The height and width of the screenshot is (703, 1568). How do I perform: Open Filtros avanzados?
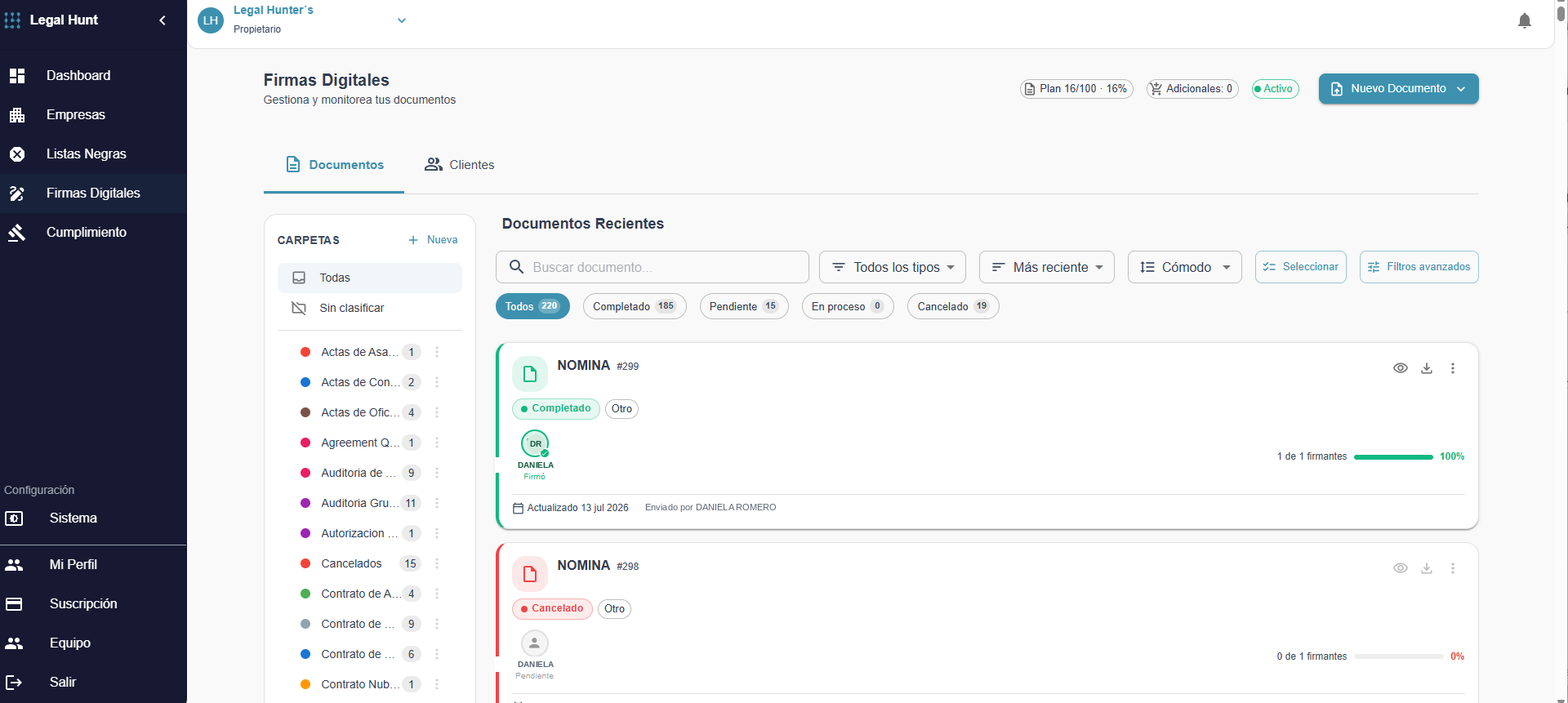tap(1419, 267)
